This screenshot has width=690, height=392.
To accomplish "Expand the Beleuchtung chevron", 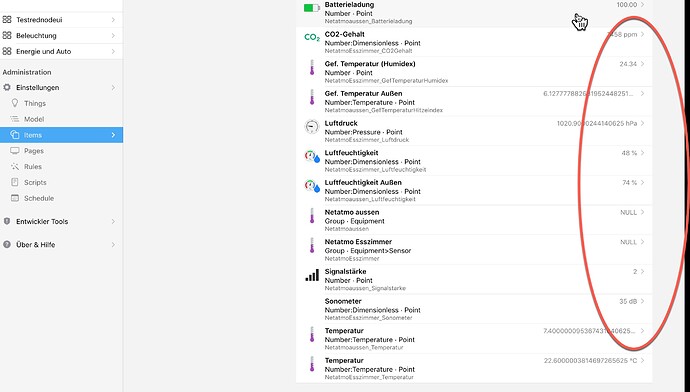I will click(x=113, y=36).
